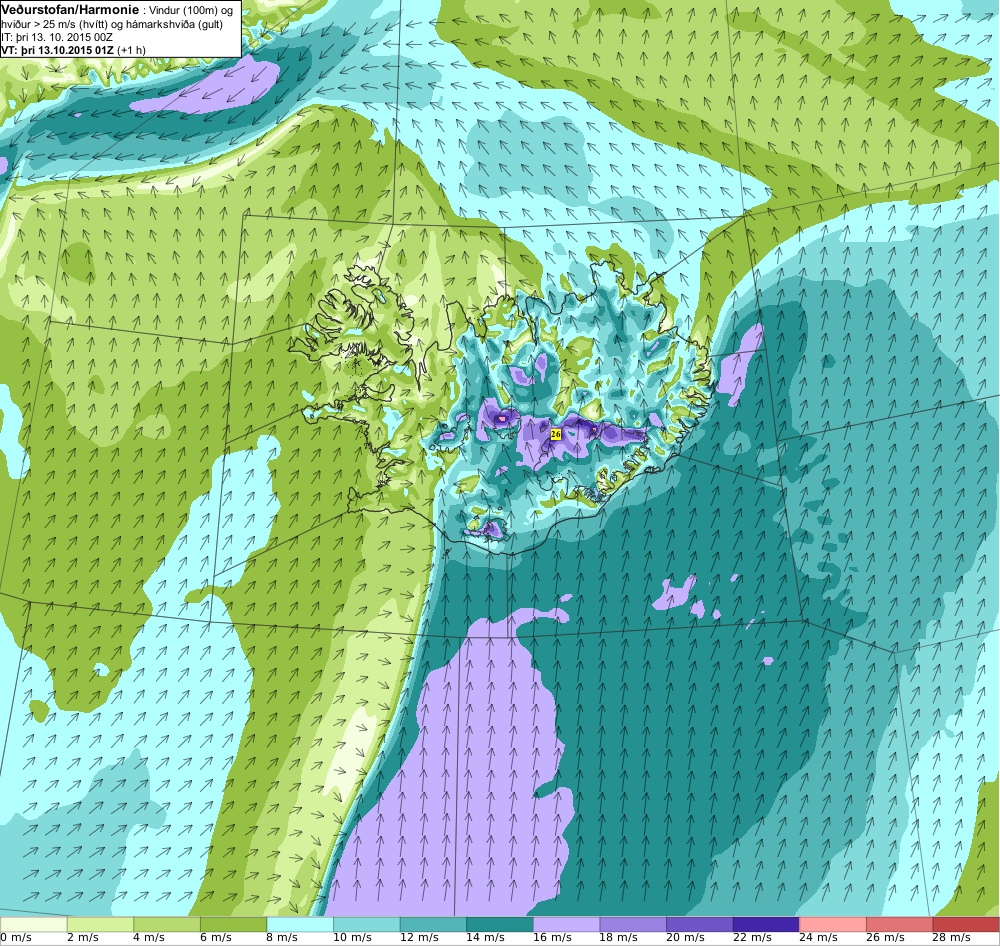The height and width of the screenshot is (946, 1000).
Task: Select the 20 m/s legend color swatch
Action: pyautogui.click(x=700, y=924)
